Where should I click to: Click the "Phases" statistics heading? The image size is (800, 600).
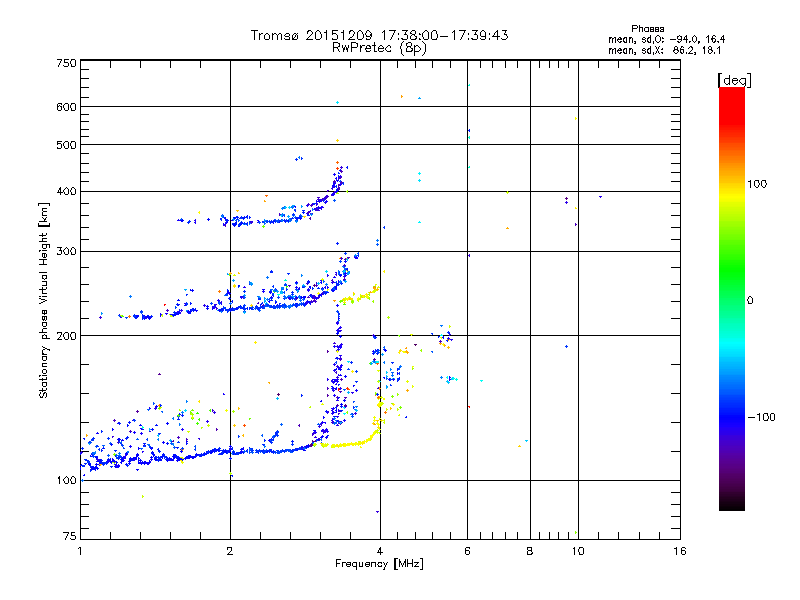[x=647, y=29]
